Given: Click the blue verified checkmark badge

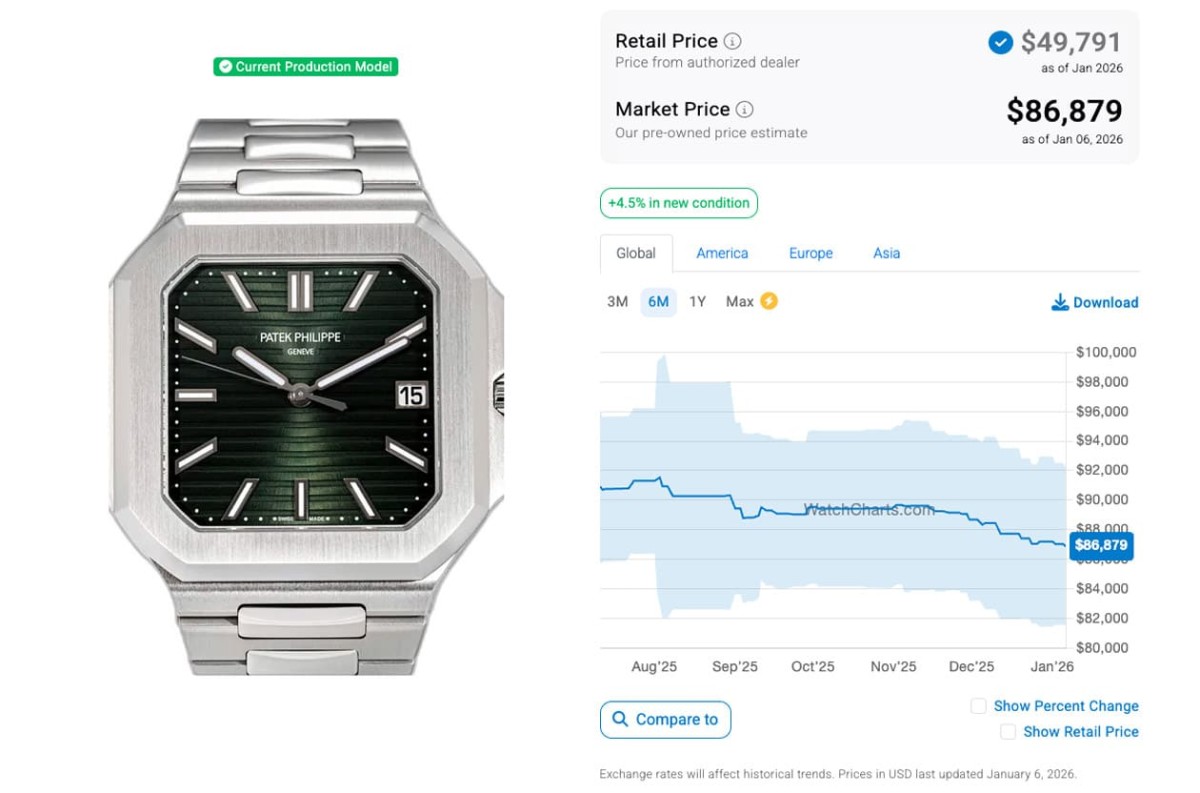Looking at the screenshot, I should tap(1000, 43).
